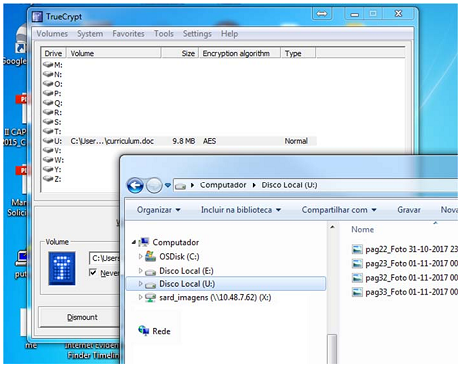The image size is (468, 369).
Task: Click the Dismount button
Action: pos(82,317)
